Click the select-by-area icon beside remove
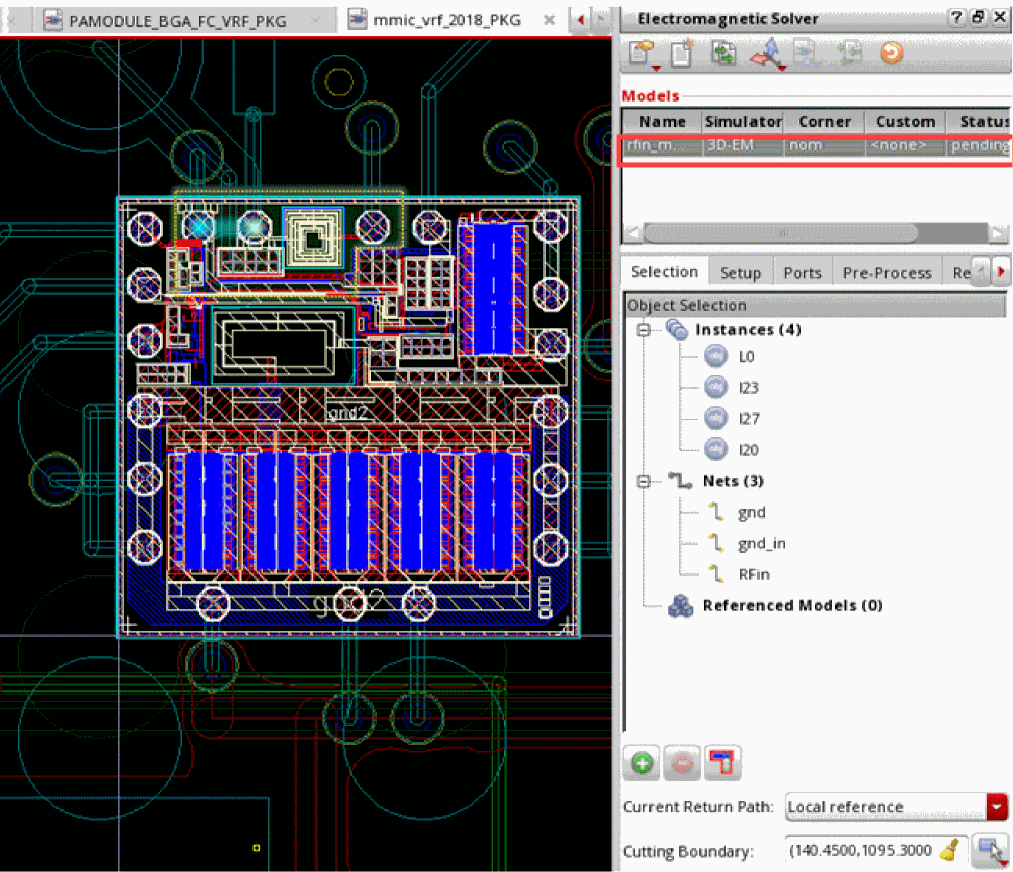The width and height of the screenshot is (1013, 872). 722,764
